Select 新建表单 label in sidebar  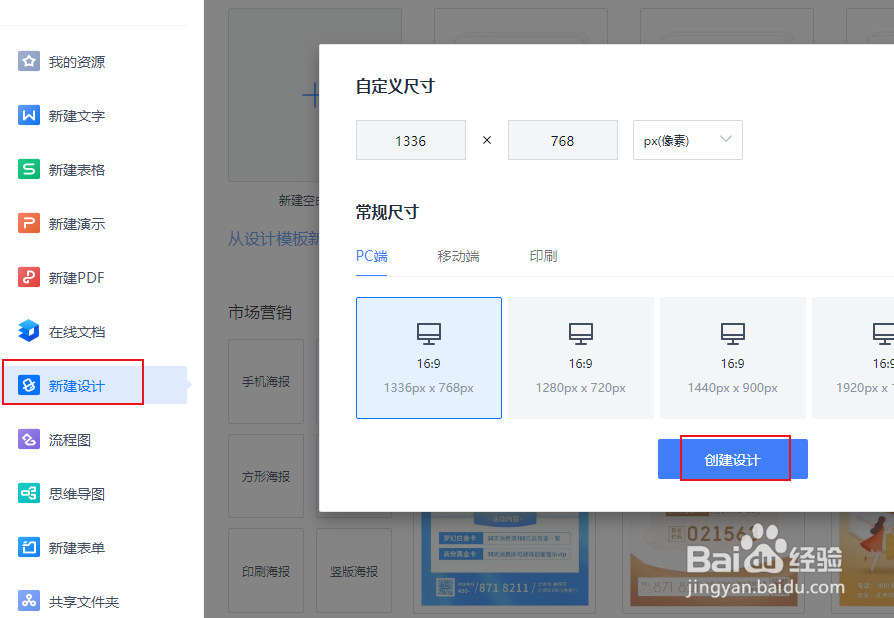tap(77, 548)
